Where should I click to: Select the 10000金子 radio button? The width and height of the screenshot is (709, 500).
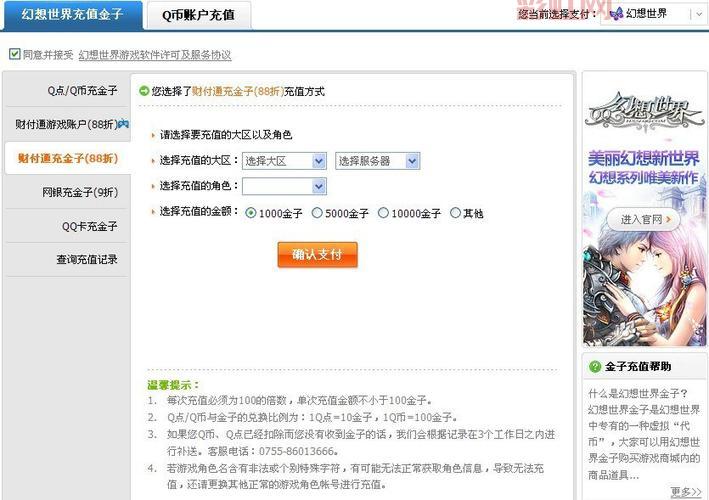pos(383,212)
